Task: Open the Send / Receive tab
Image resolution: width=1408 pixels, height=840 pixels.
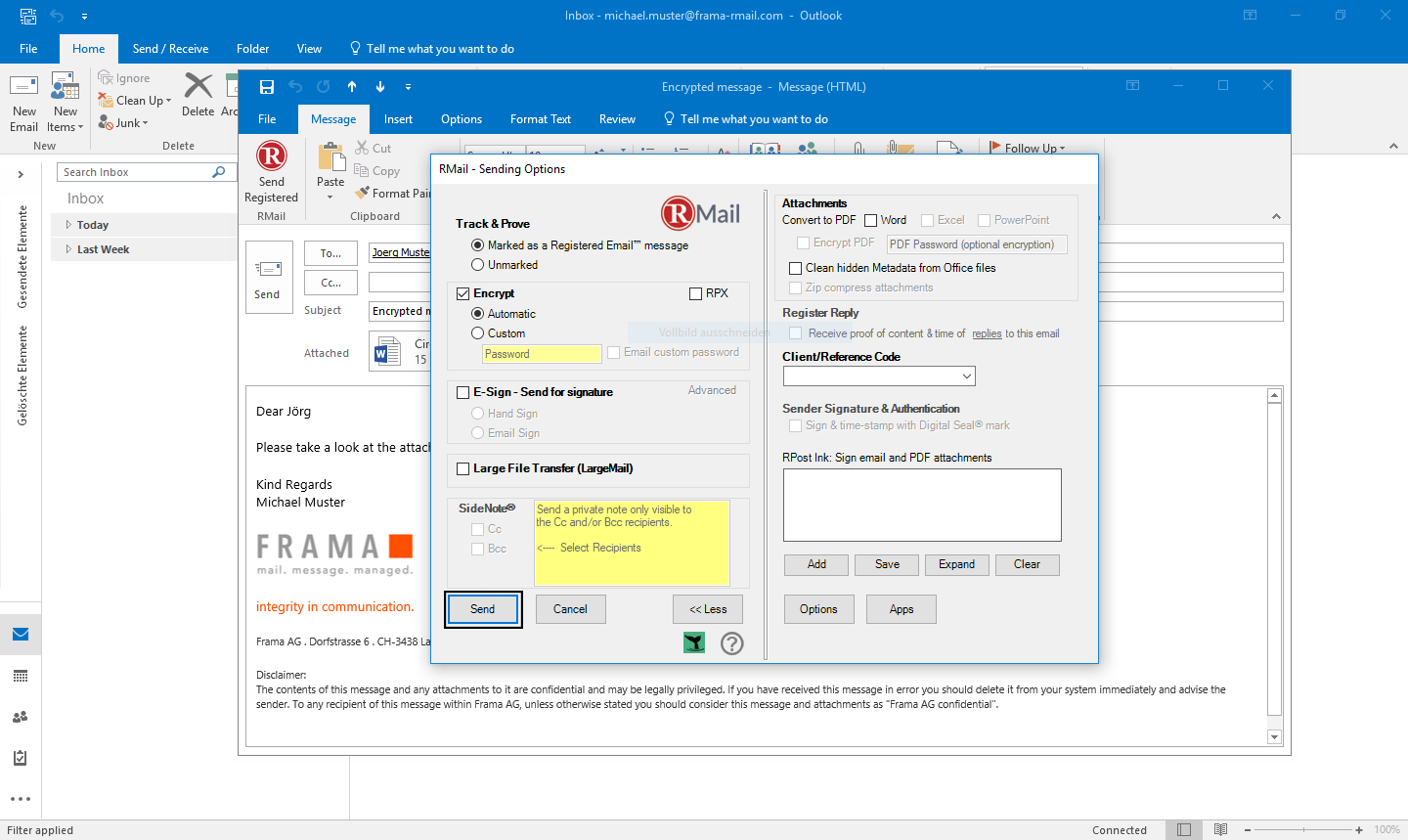Action: pyautogui.click(x=170, y=49)
